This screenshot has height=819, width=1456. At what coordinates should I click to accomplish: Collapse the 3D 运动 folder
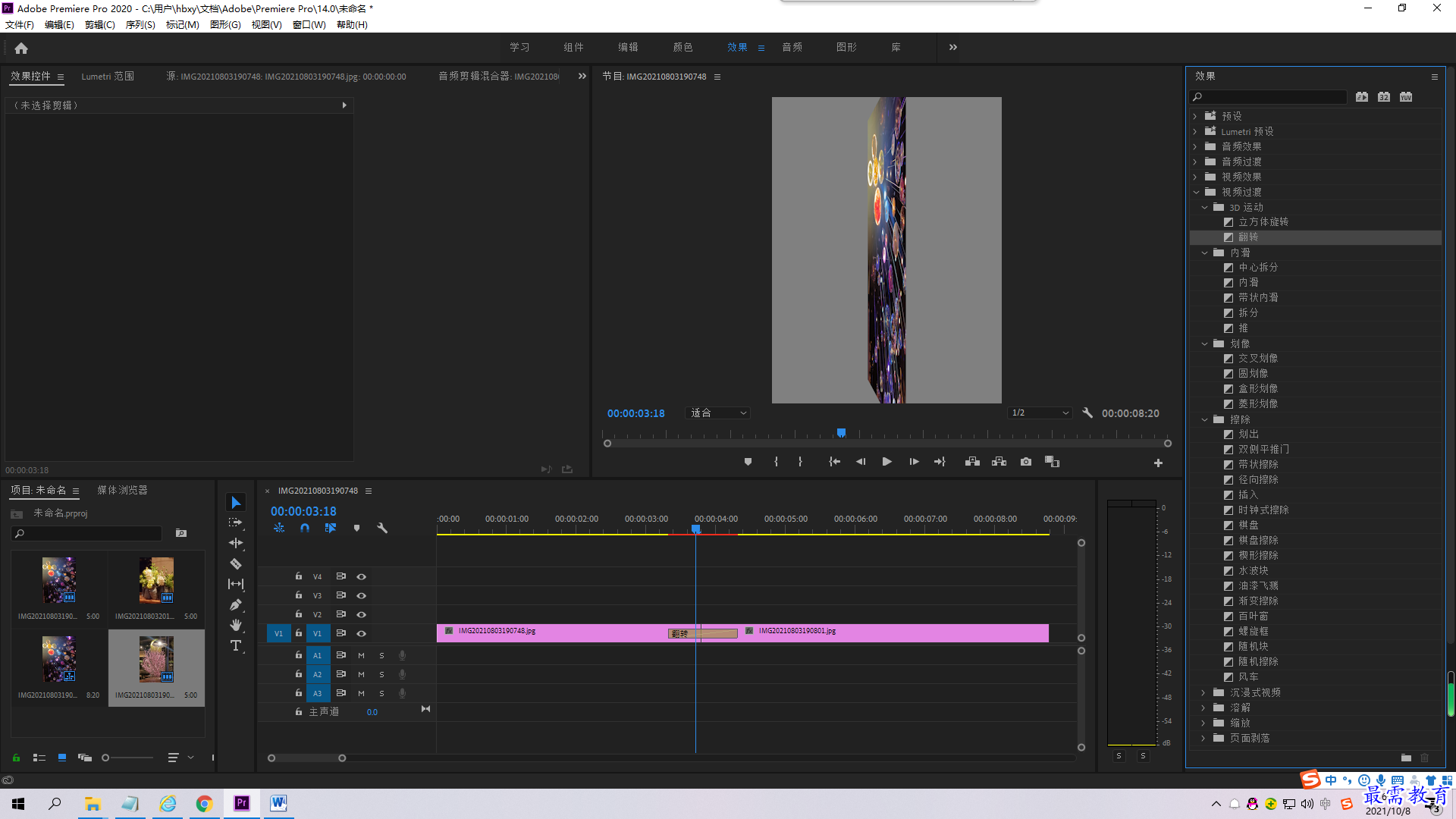pyautogui.click(x=1204, y=207)
